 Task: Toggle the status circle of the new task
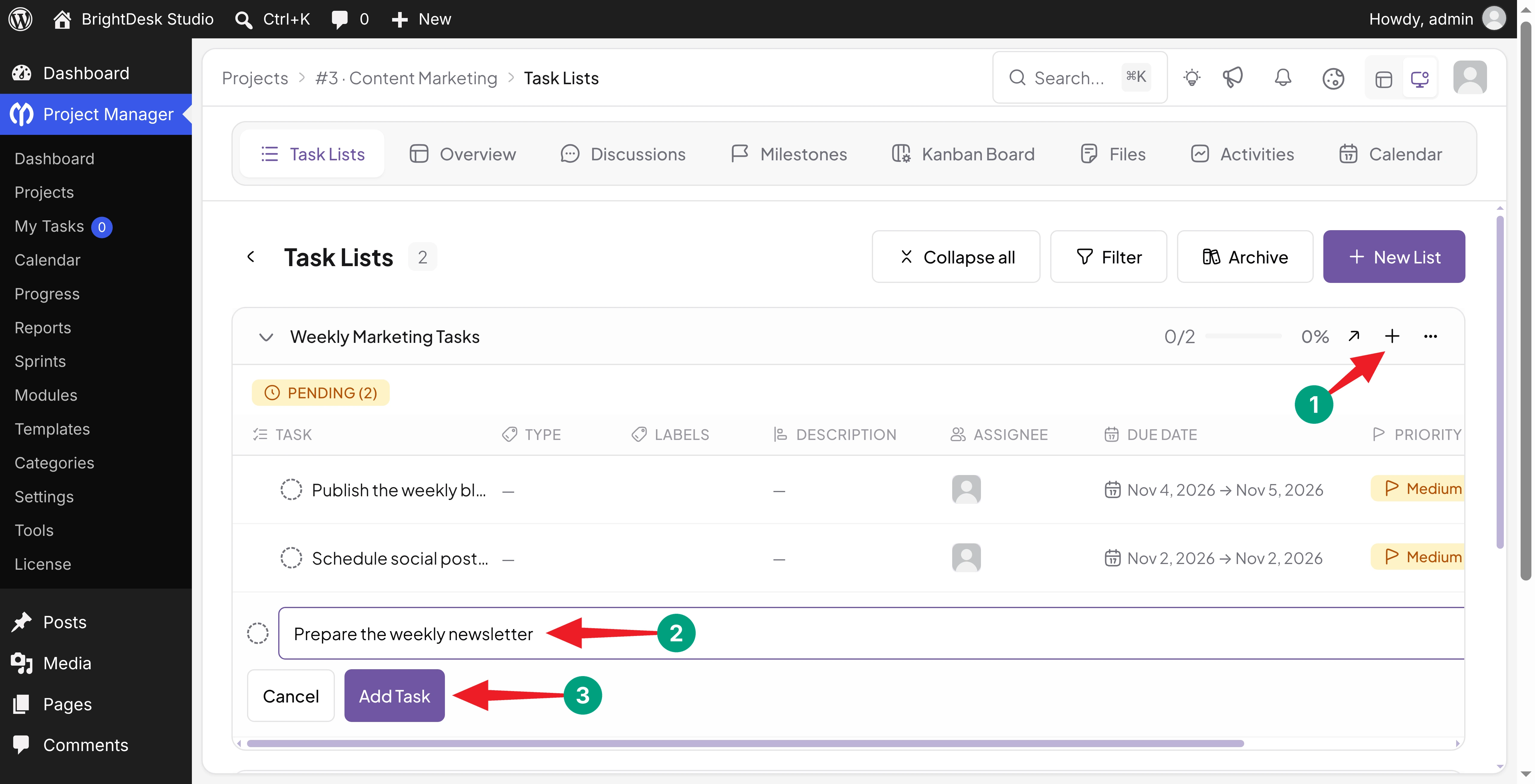pos(258,633)
